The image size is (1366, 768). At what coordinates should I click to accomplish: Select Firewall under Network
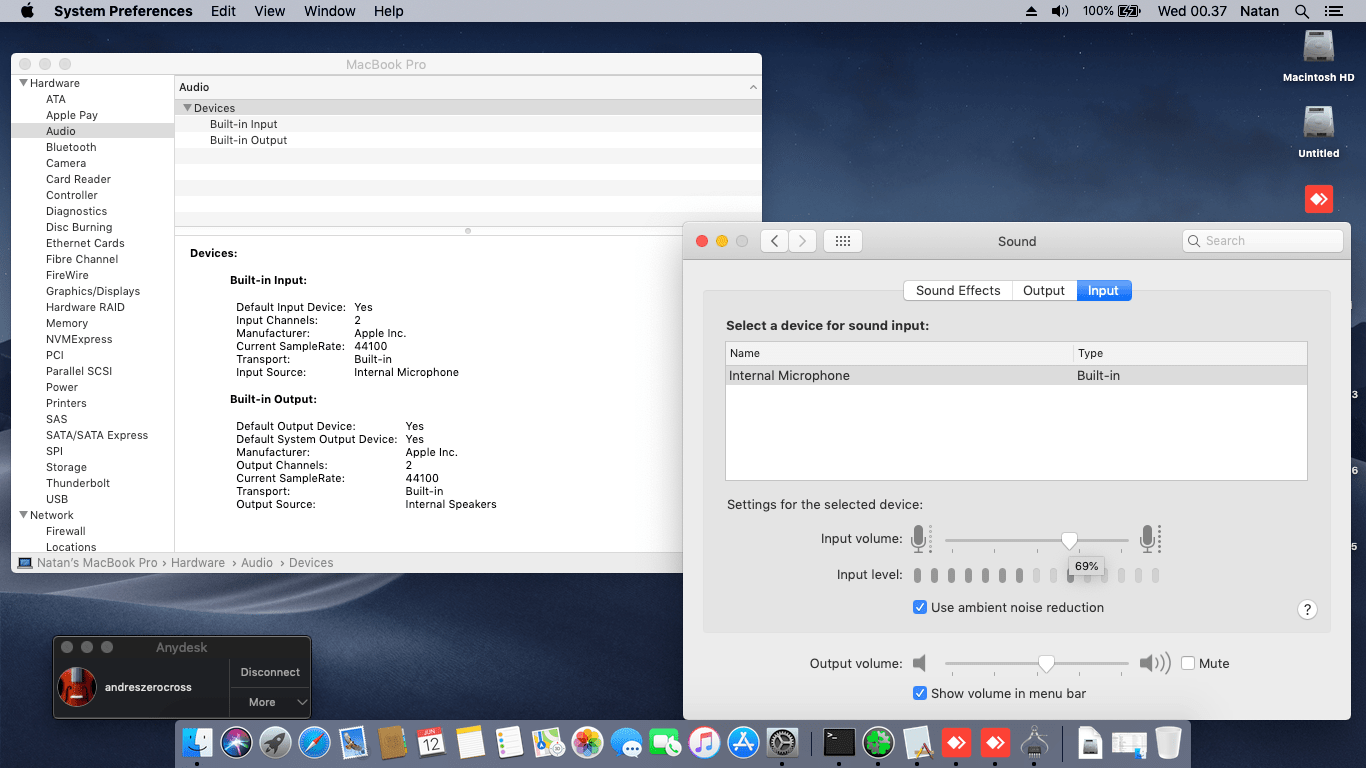point(66,531)
